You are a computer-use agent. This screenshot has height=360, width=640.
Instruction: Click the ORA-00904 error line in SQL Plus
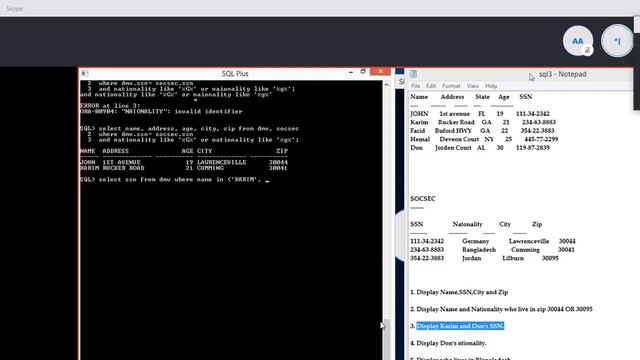coord(161,111)
